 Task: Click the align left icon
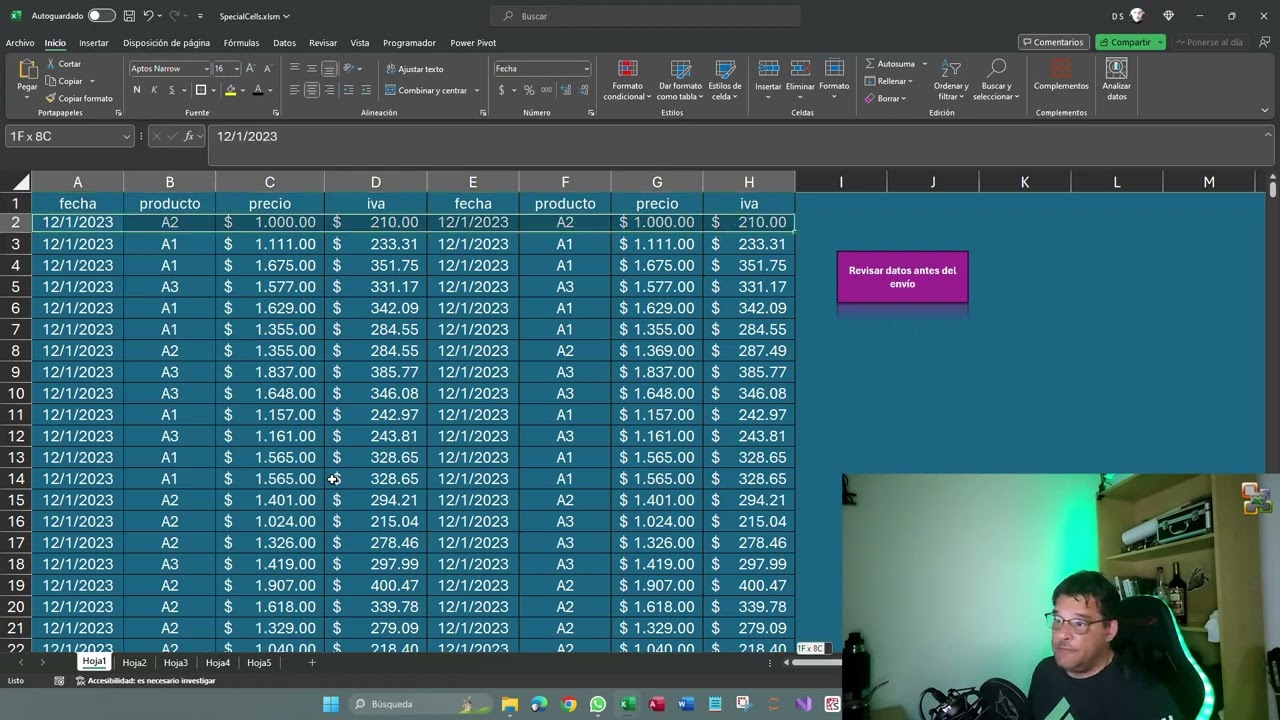(x=294, y=90)
